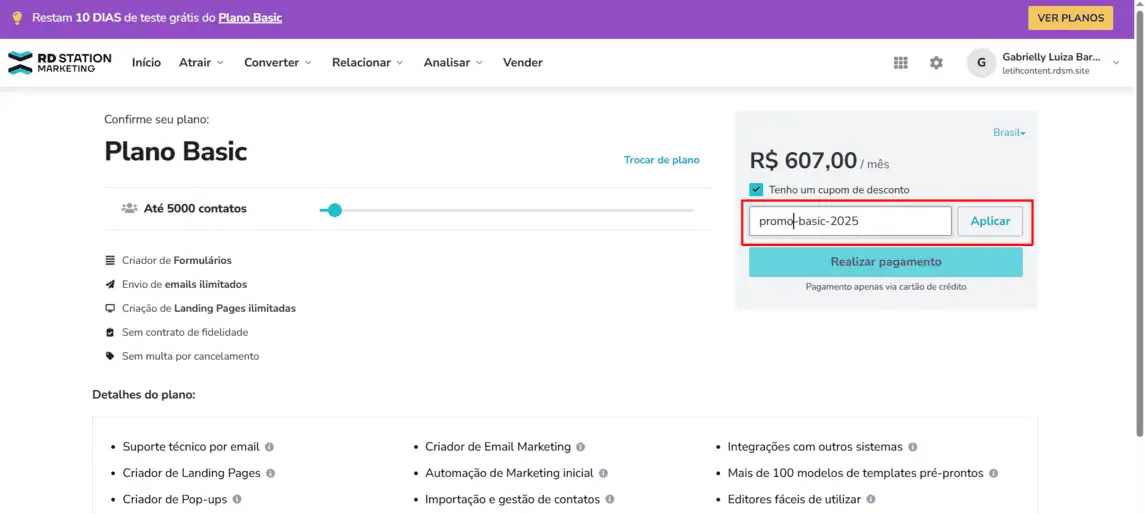Open the user account dropdown chevron
The image size is (1145, 514).
point(1116,63)
